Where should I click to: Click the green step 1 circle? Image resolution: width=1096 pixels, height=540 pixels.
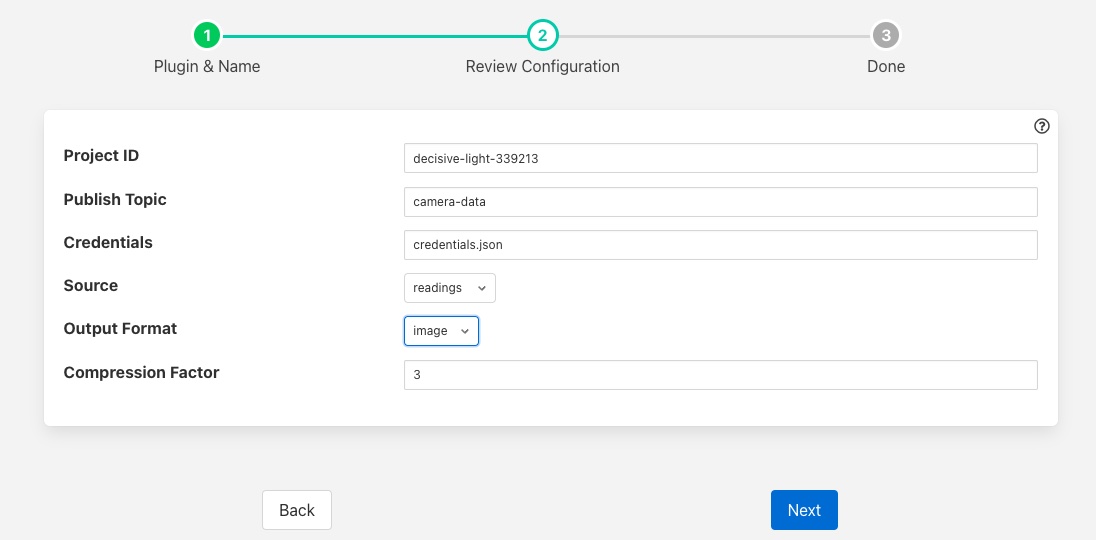(207, 36)
